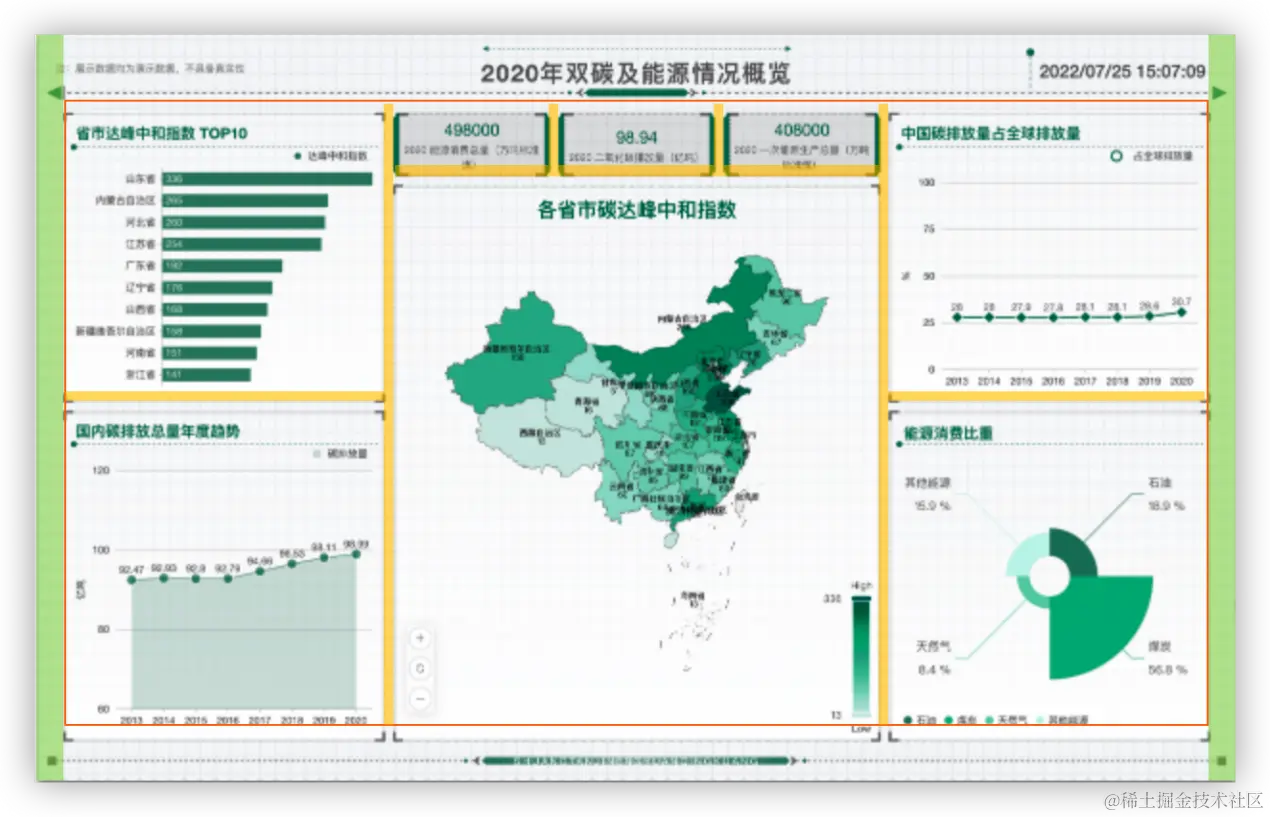Zoom in on the China map

(x=420, y=638)
